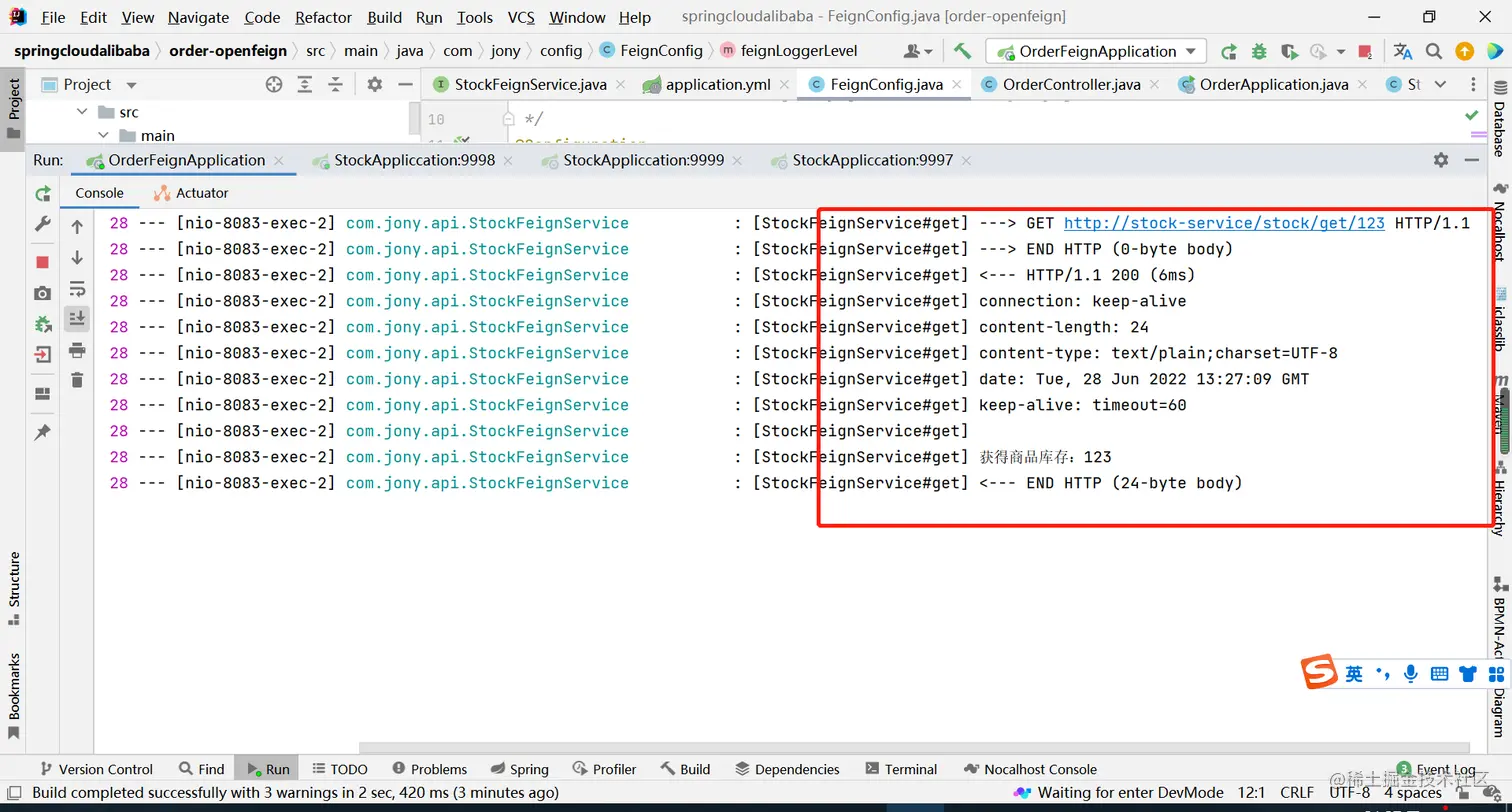Viewport: 1512px width, 812px height.
Task: Start debugging with the green bug icon in the main toolbar
Action: [x=1259, y=51]
